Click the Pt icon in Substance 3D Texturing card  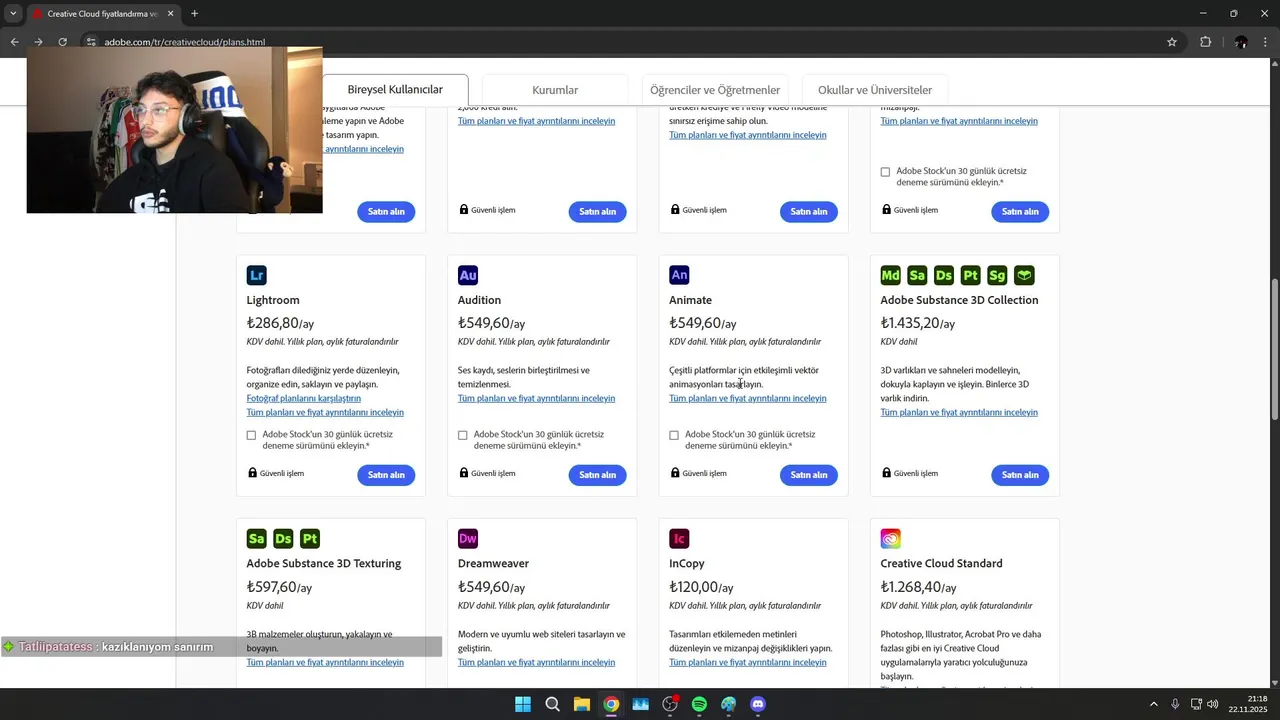tap(310, 539)
